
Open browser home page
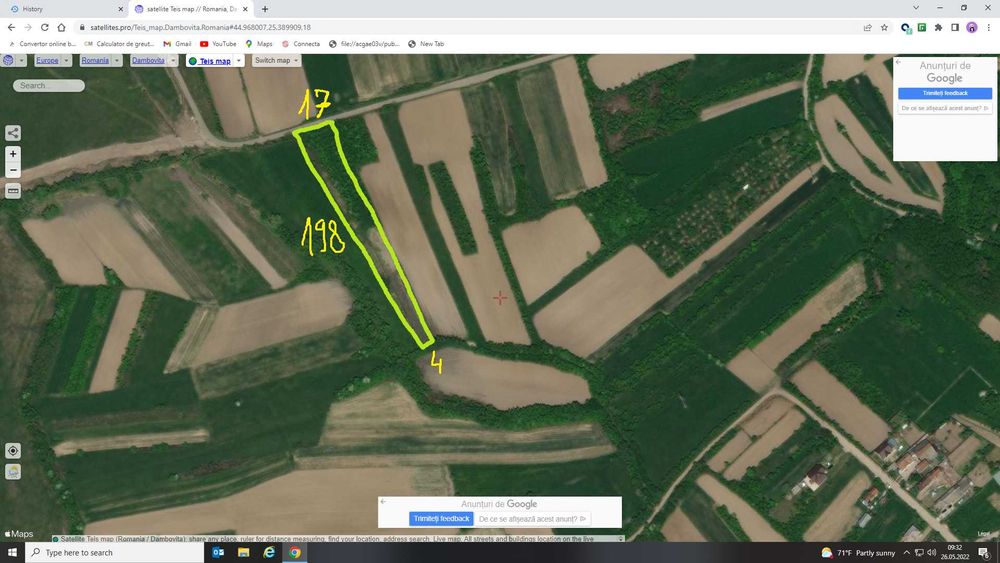point(61,27)
